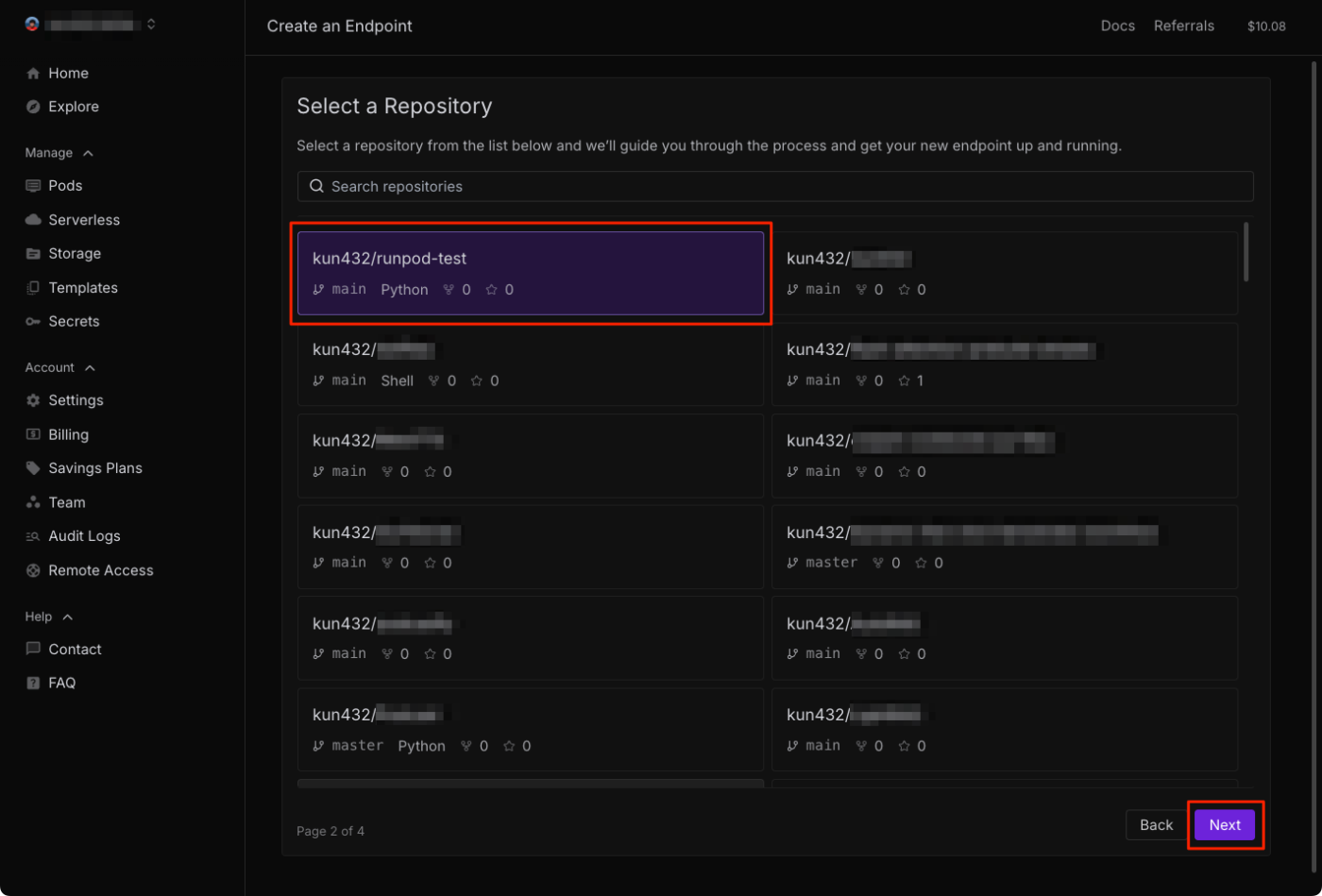Screen dimensions: 1322x896
Task: Click the search magnifier icon
Action: 316,186
